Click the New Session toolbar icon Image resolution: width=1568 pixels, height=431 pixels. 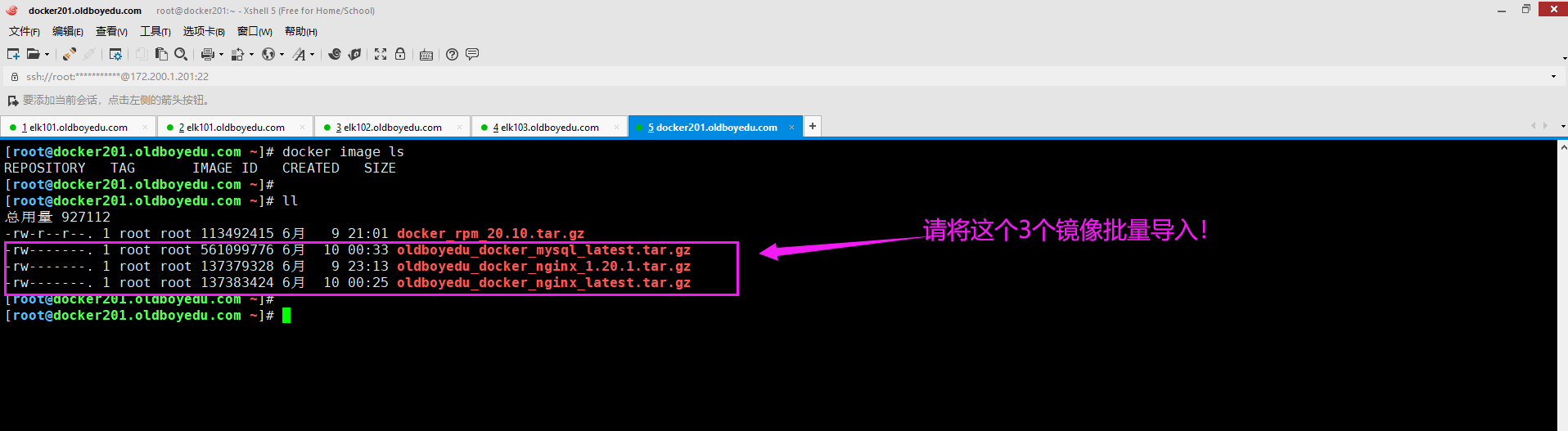pos(13,54)
